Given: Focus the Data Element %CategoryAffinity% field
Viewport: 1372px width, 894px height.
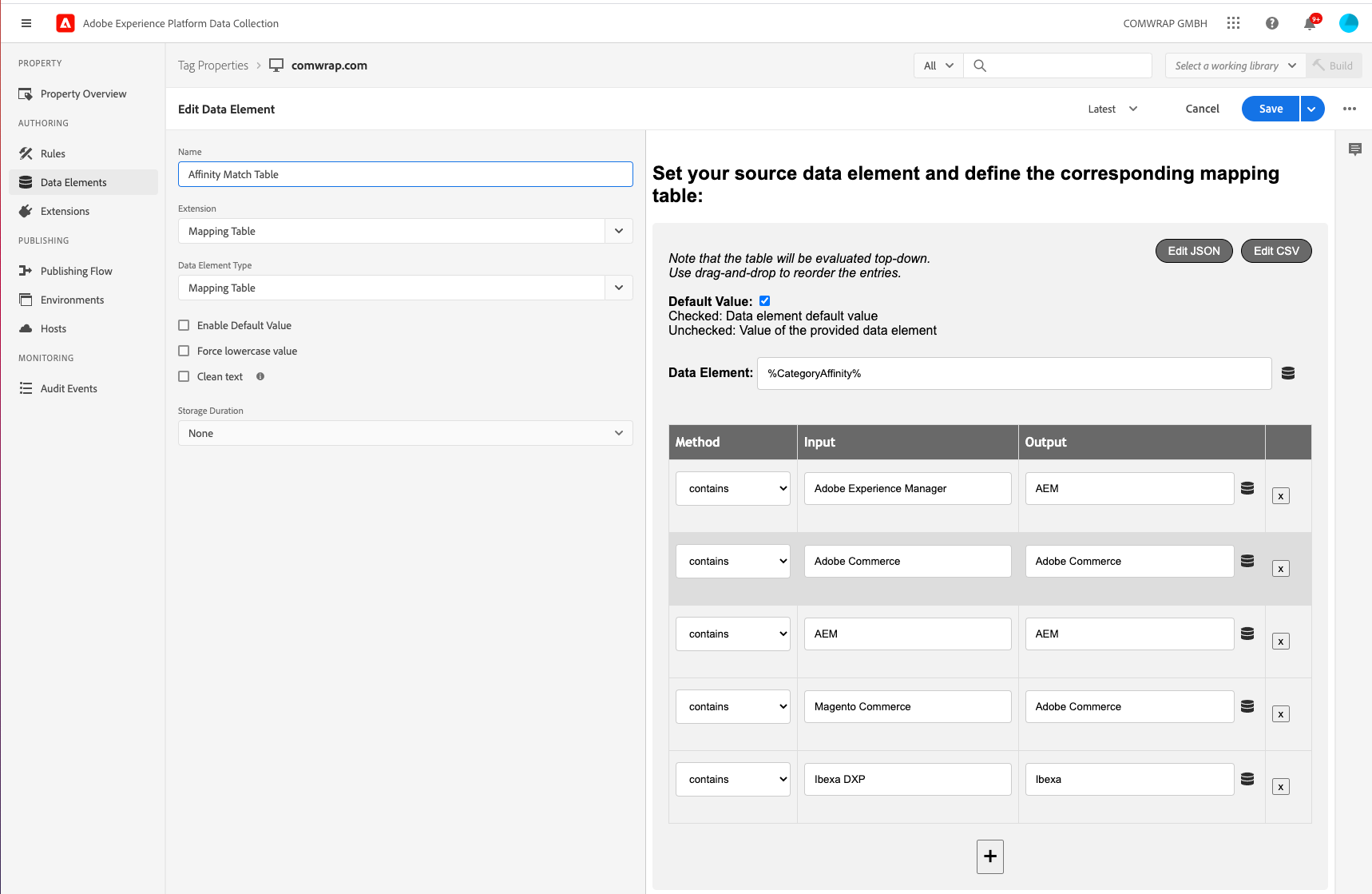Looking at the screenshot, I should [1014, 373].
